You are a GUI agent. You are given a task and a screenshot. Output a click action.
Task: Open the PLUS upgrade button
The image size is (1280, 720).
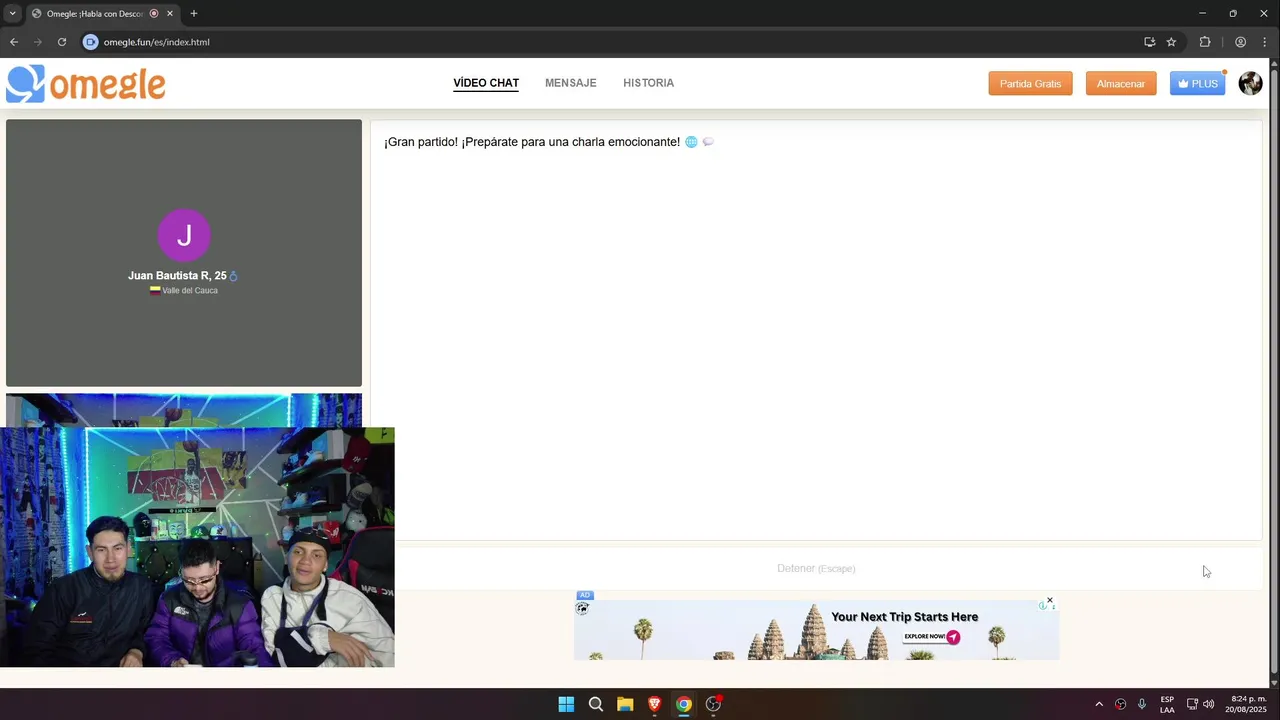(x=1197, y=84)
